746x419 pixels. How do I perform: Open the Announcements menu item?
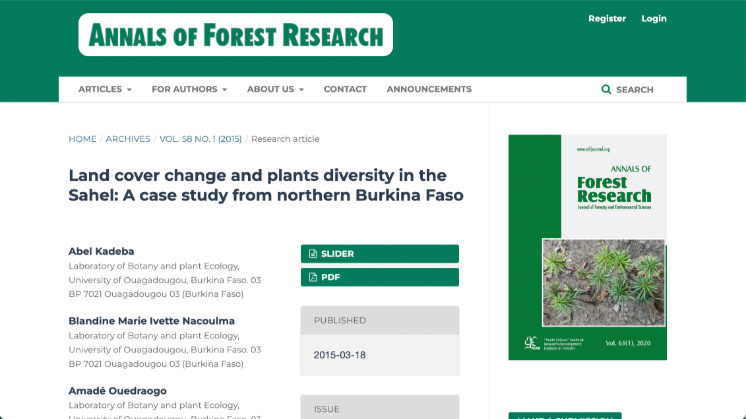coord(429,89)
